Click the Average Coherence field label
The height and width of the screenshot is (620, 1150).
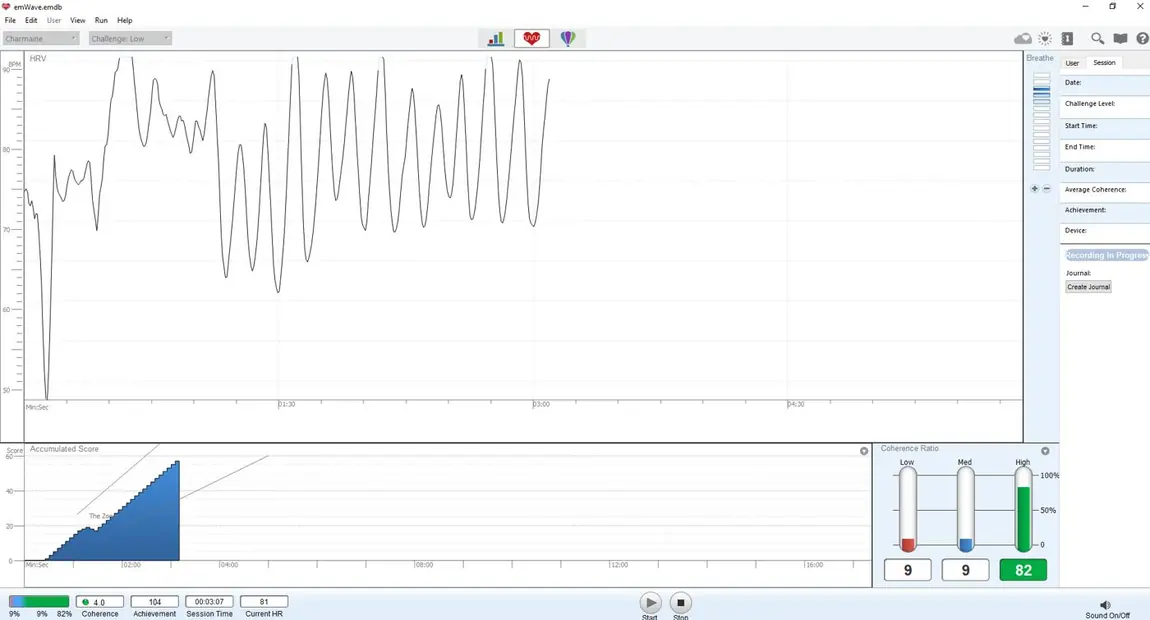coord(1095,189)
